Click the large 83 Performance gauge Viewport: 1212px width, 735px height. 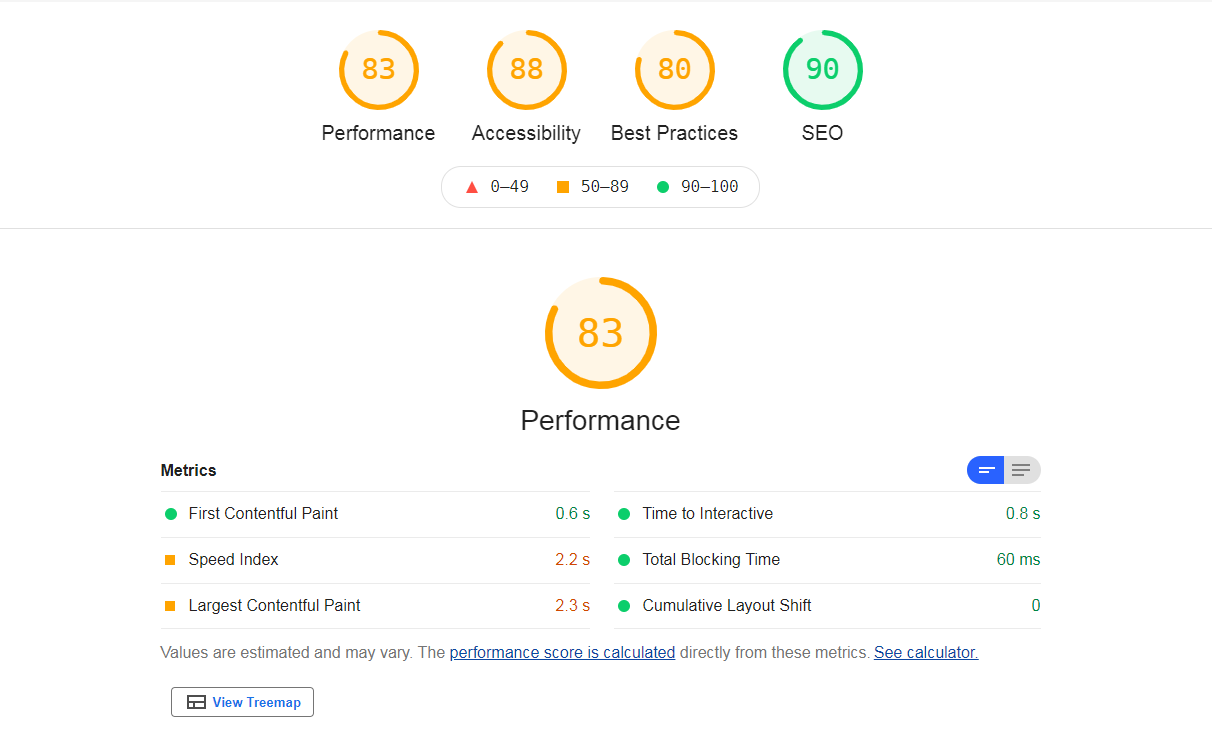point(600,333)
